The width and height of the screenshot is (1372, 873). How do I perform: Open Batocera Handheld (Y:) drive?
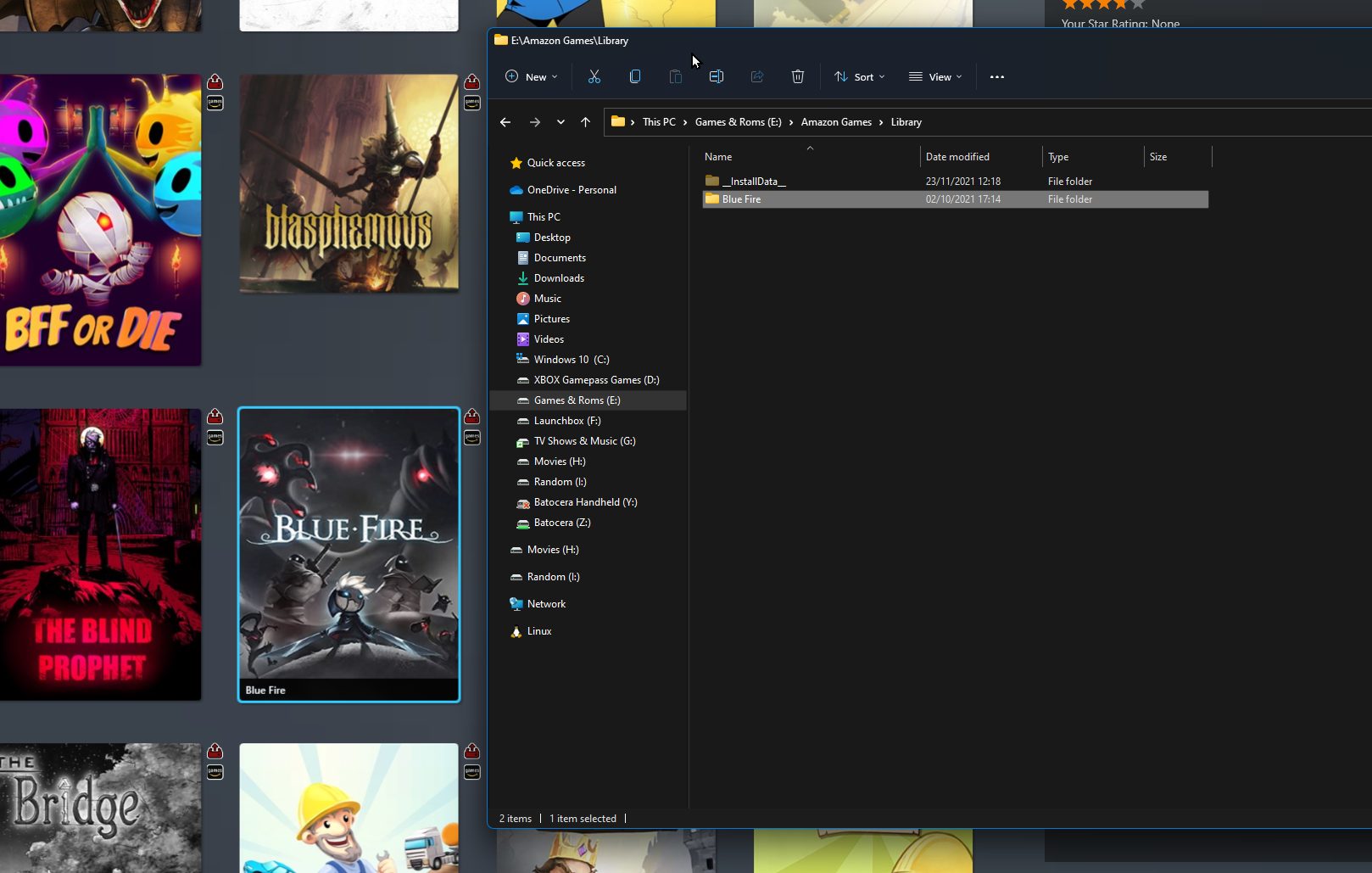[577, 502]
